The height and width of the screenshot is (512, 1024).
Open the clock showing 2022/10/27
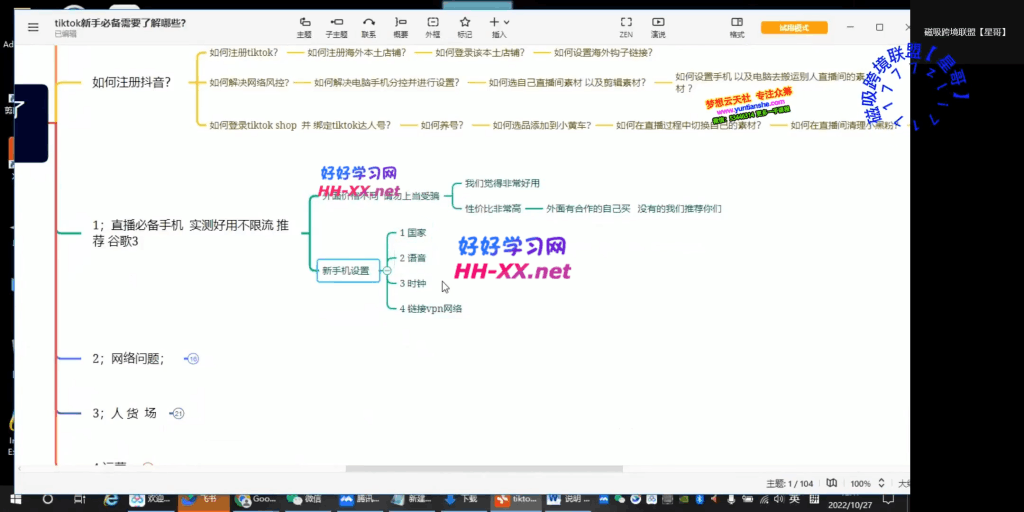850,501
